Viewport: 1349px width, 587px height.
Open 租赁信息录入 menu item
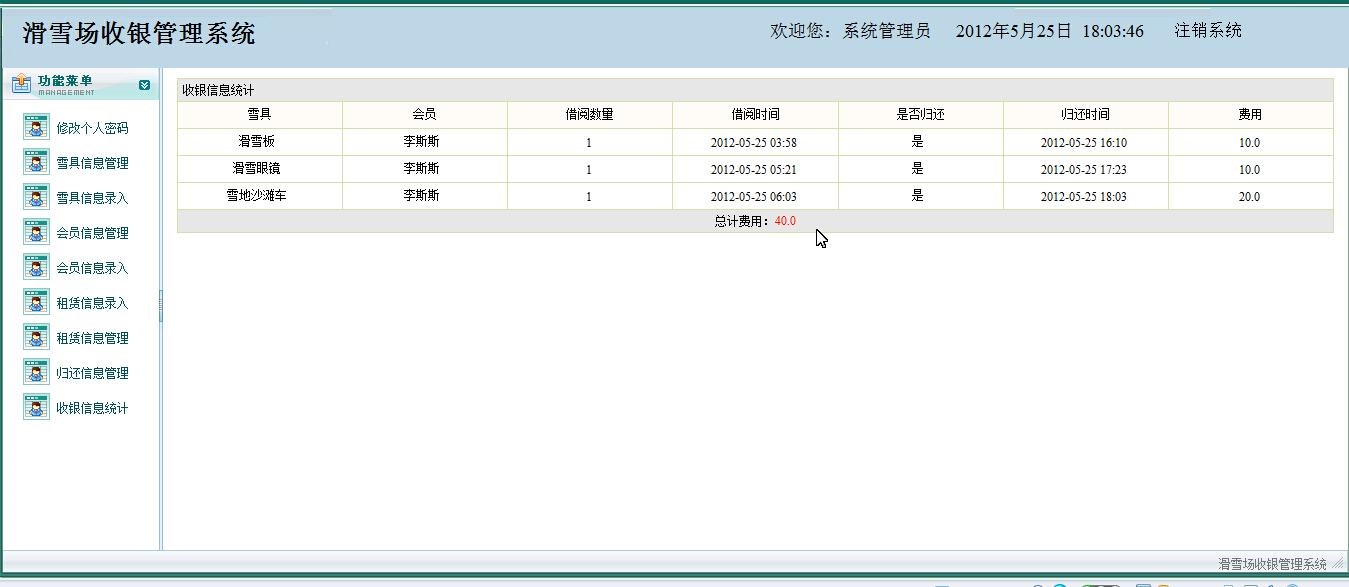coord(92,303)
